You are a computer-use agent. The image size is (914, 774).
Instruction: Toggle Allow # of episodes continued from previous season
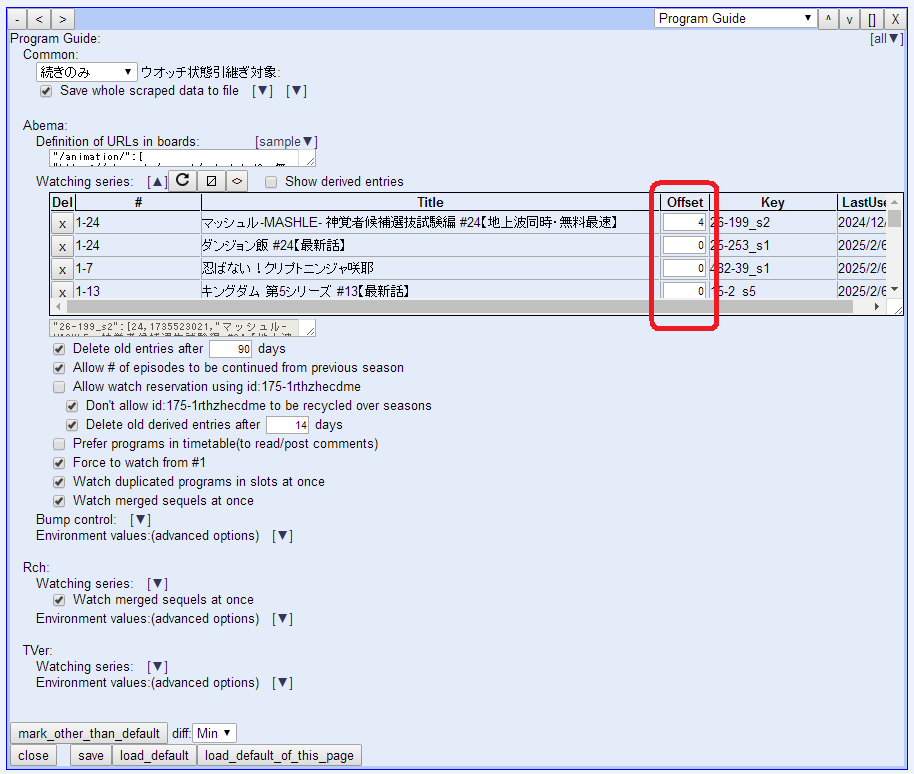tap(59, 368)
